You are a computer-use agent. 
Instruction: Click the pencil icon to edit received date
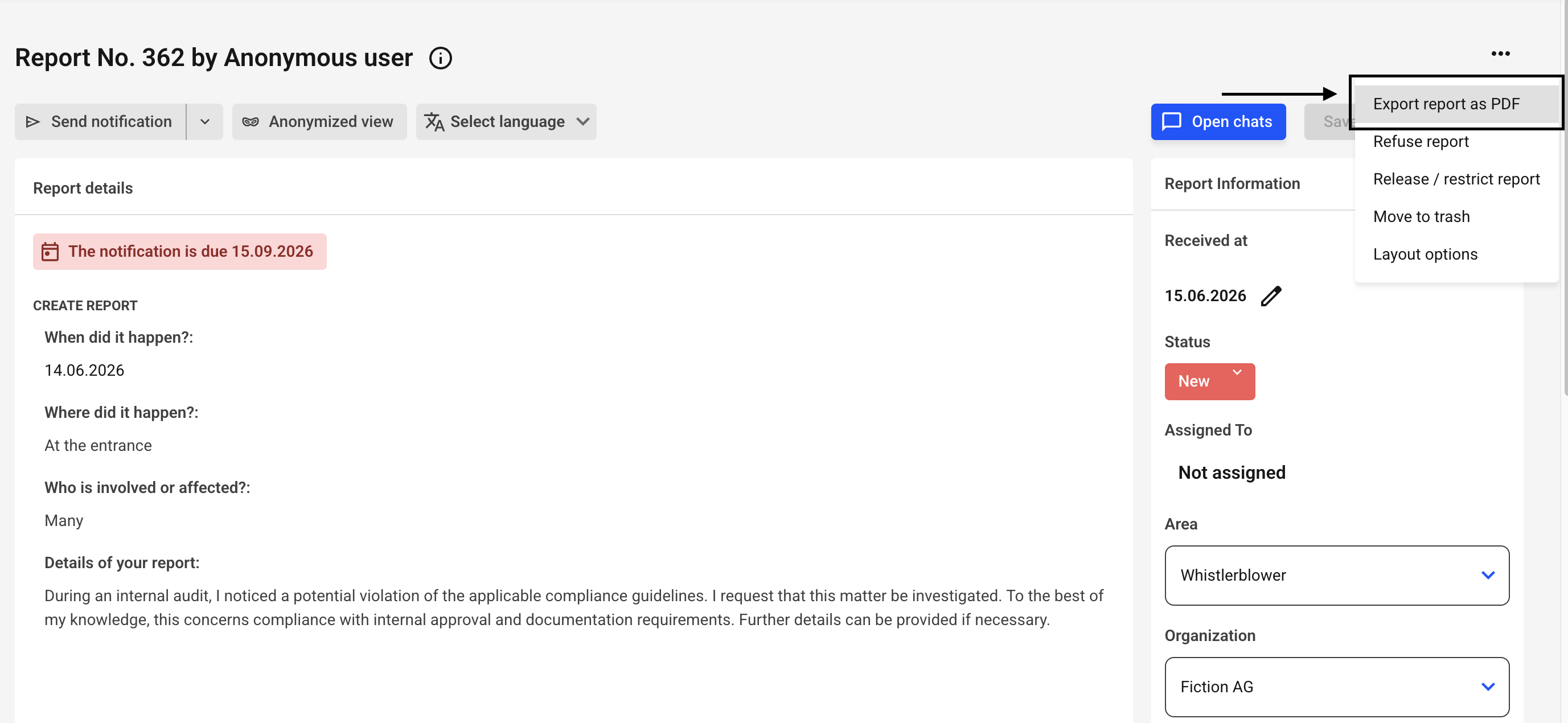click(1271, 297)
